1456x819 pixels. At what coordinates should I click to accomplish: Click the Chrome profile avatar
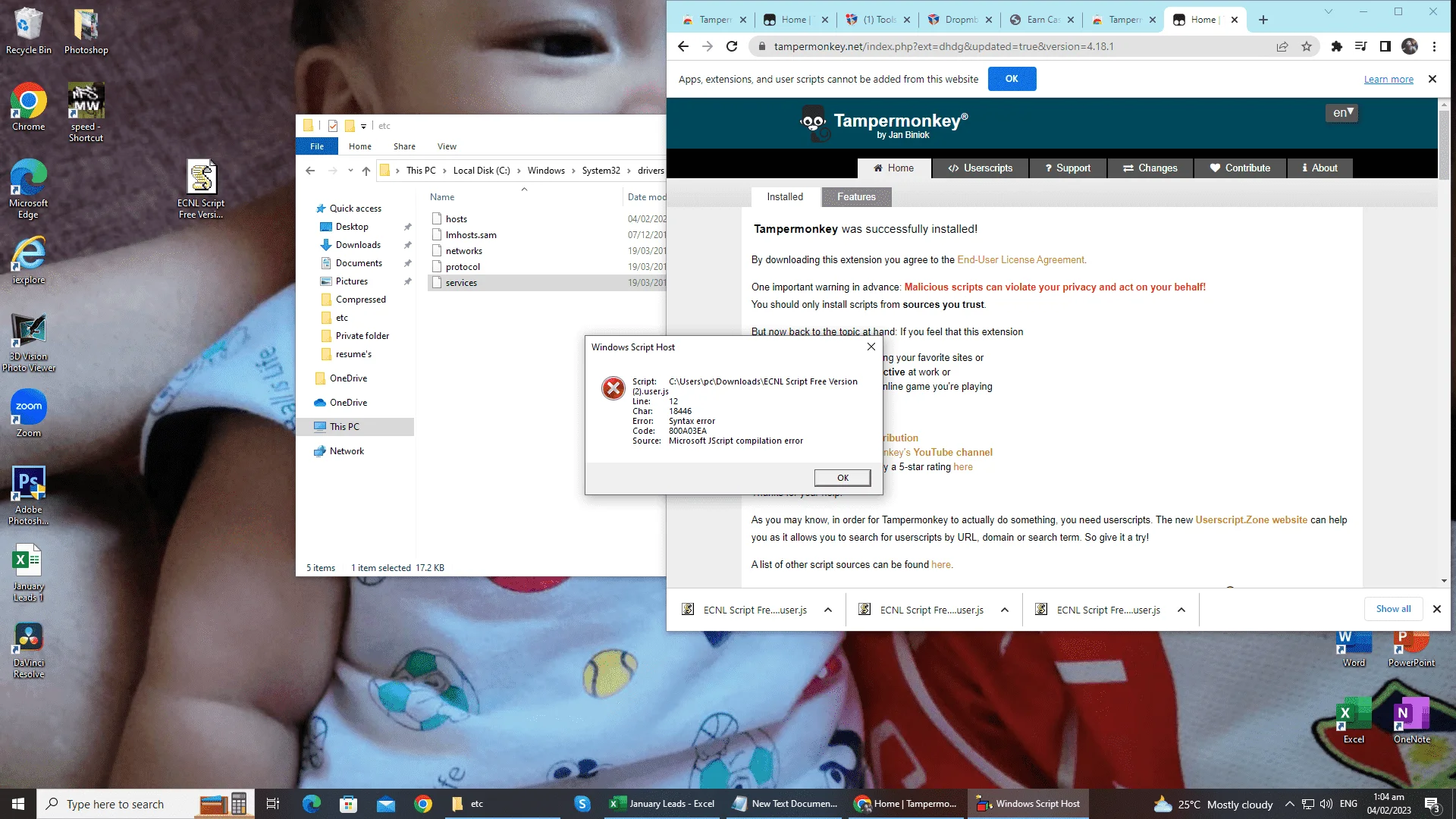(1410, 46)
